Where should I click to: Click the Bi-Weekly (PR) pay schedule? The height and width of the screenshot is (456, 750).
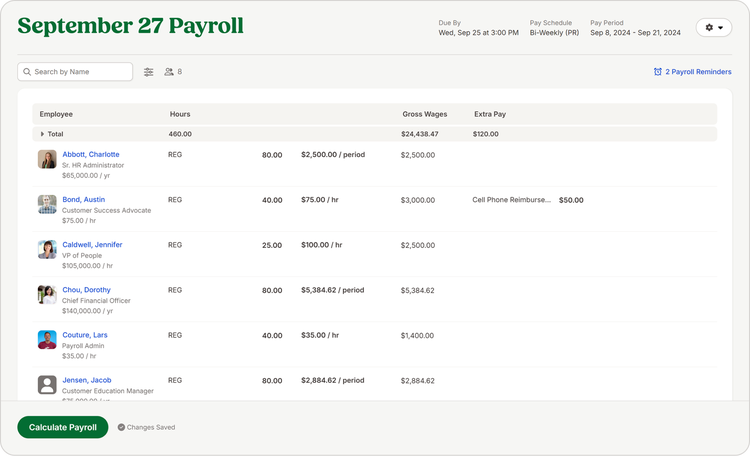click(x=554, y=33)
